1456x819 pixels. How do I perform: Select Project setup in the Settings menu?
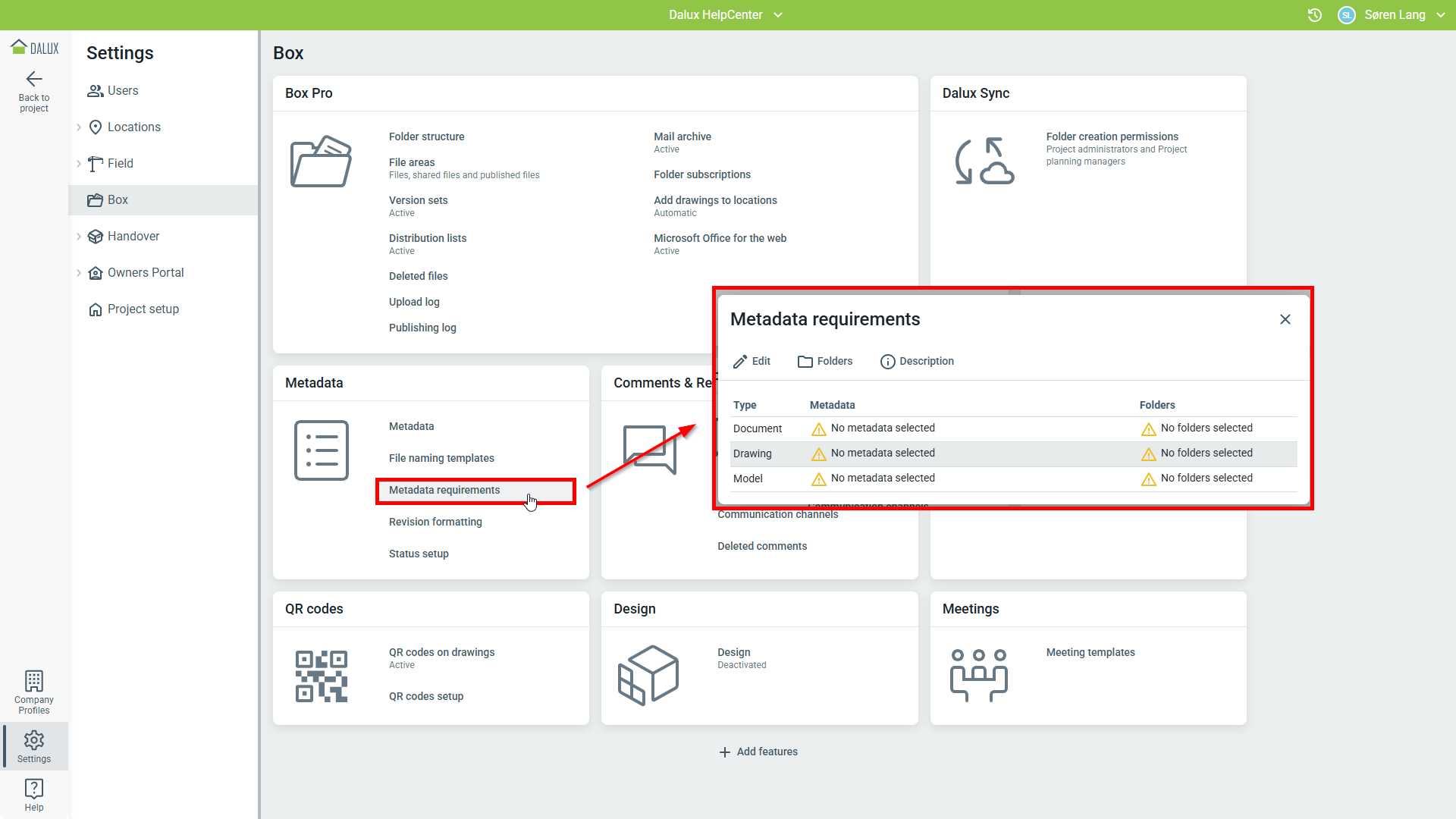click(x=143, y=309)
